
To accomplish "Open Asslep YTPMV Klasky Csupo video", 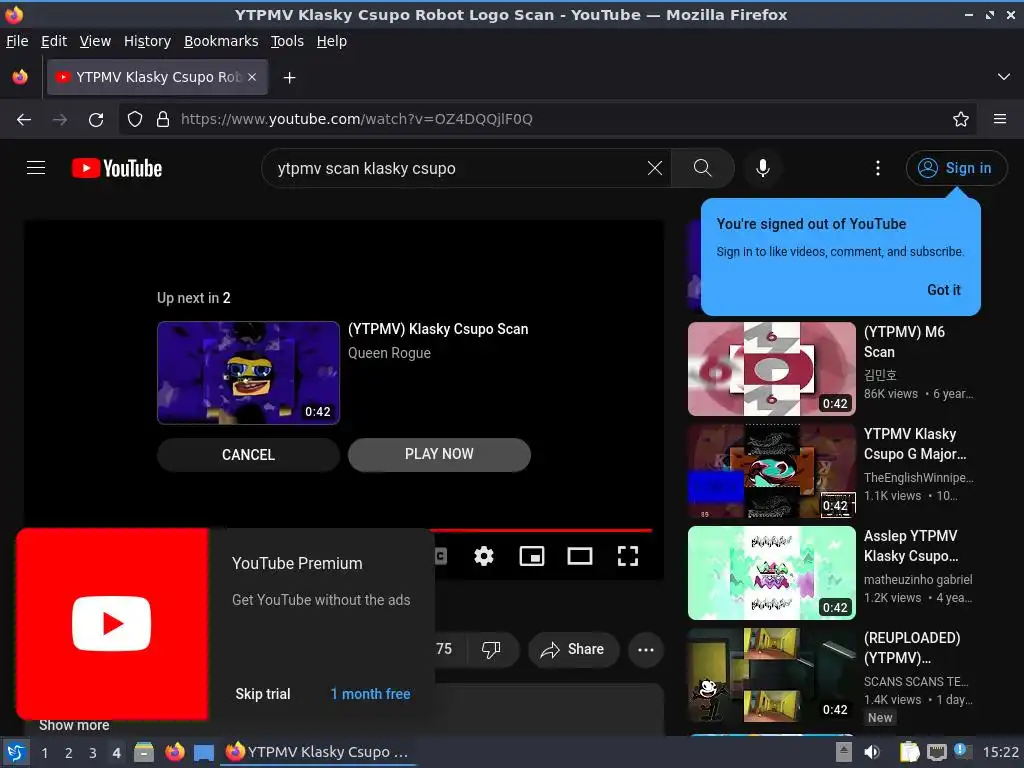I will pyautogui.click(x=771, y=573).
